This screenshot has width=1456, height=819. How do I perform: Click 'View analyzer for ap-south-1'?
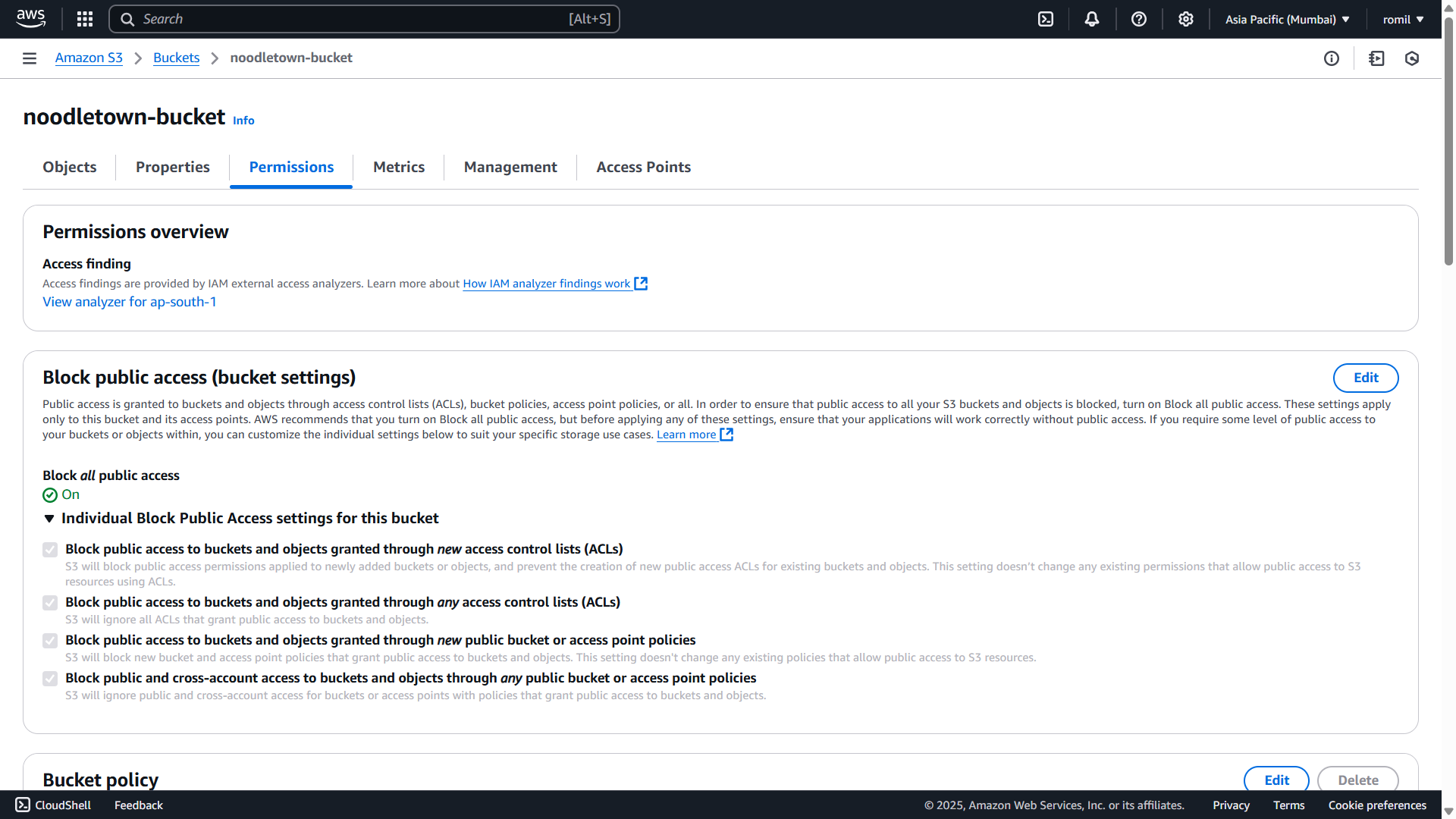(130, 302)
